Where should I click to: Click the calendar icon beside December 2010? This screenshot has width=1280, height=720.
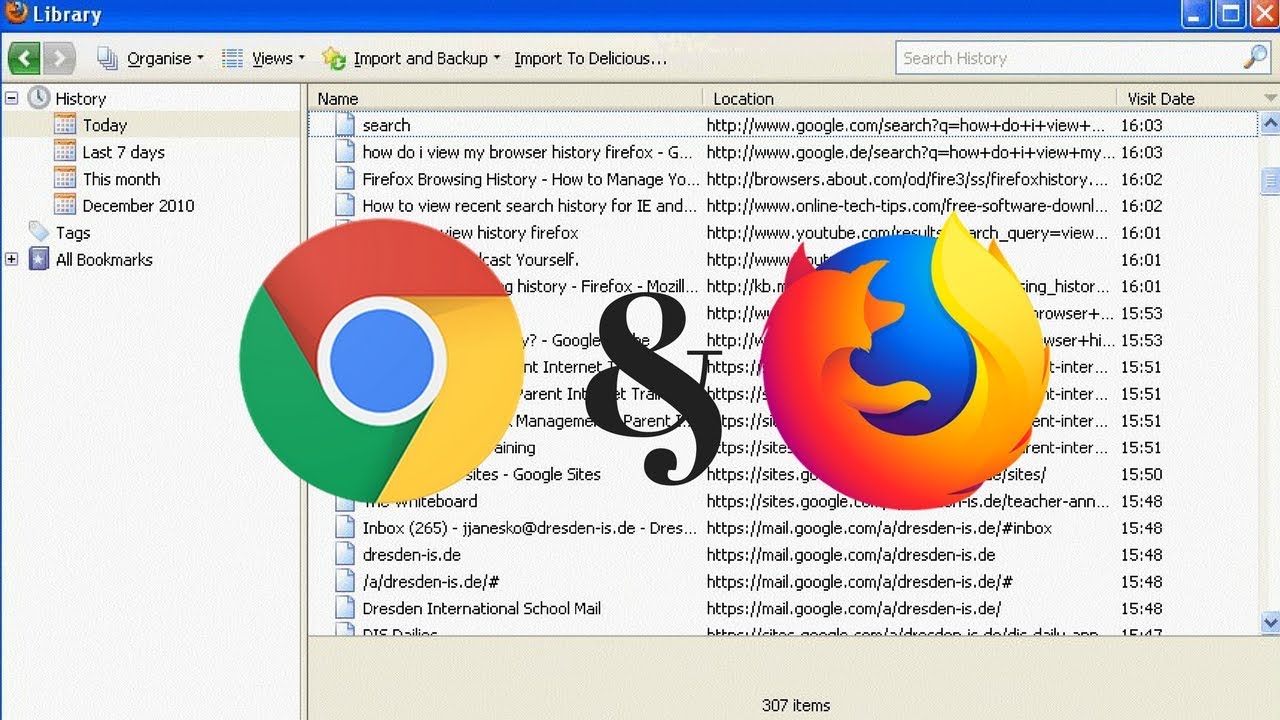(x=65, y=205)
